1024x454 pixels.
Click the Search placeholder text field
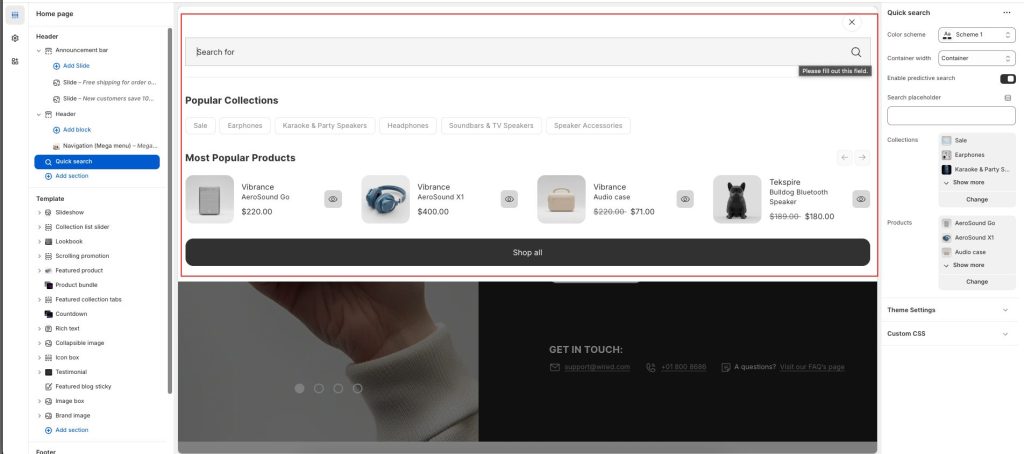pos(951,116)
